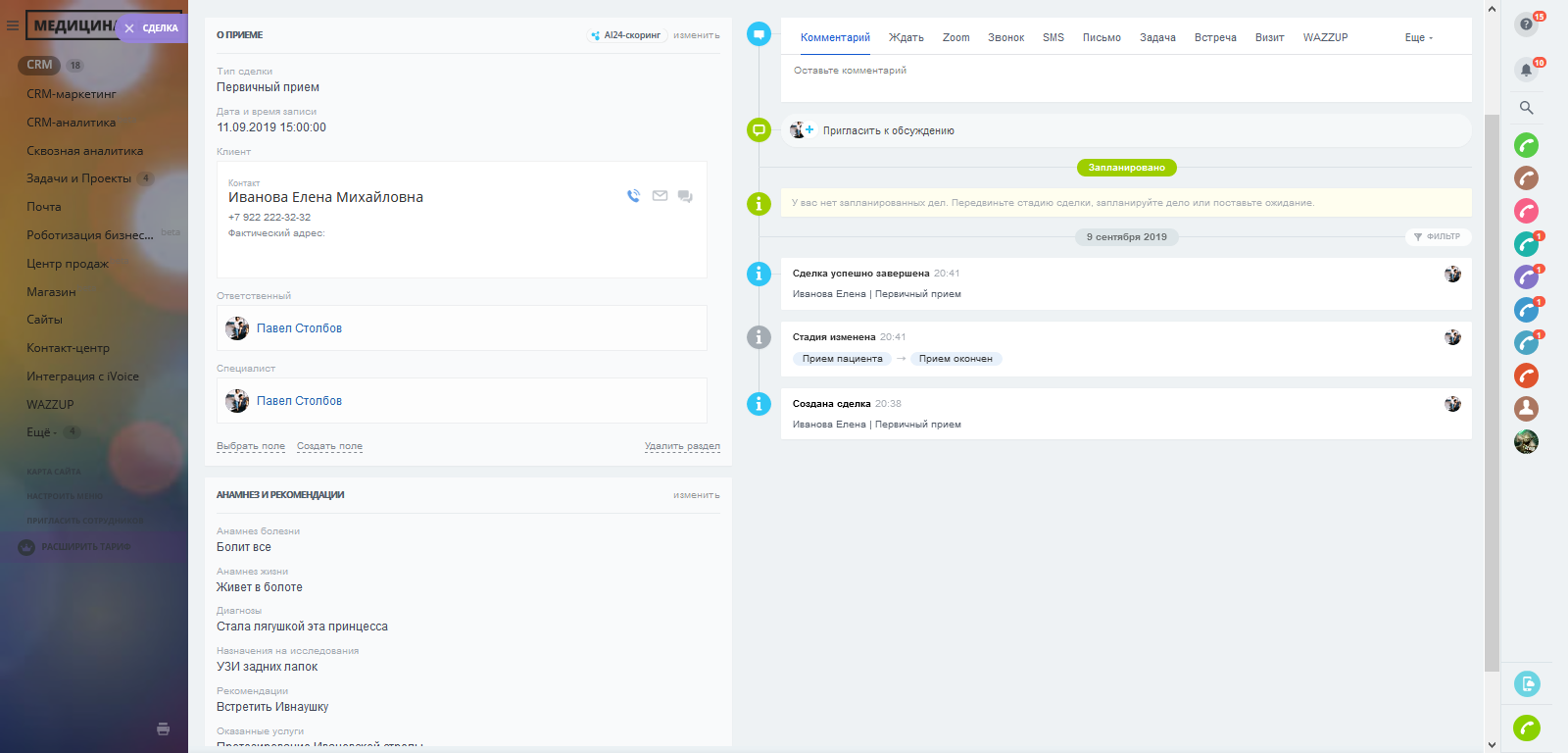
Task: Click the phone call icon for Иванова Елена
Action: (x=633, y=196)
